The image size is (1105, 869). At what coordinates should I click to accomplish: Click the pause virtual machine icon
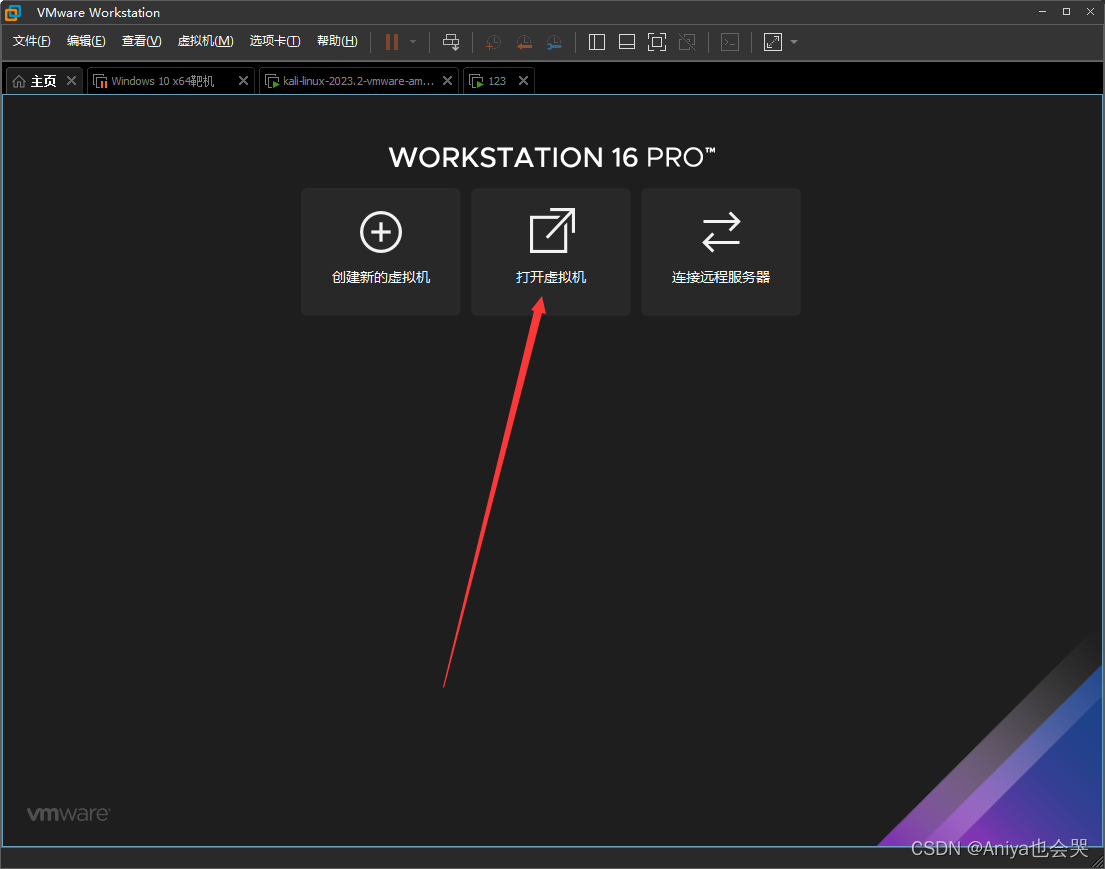392,42
